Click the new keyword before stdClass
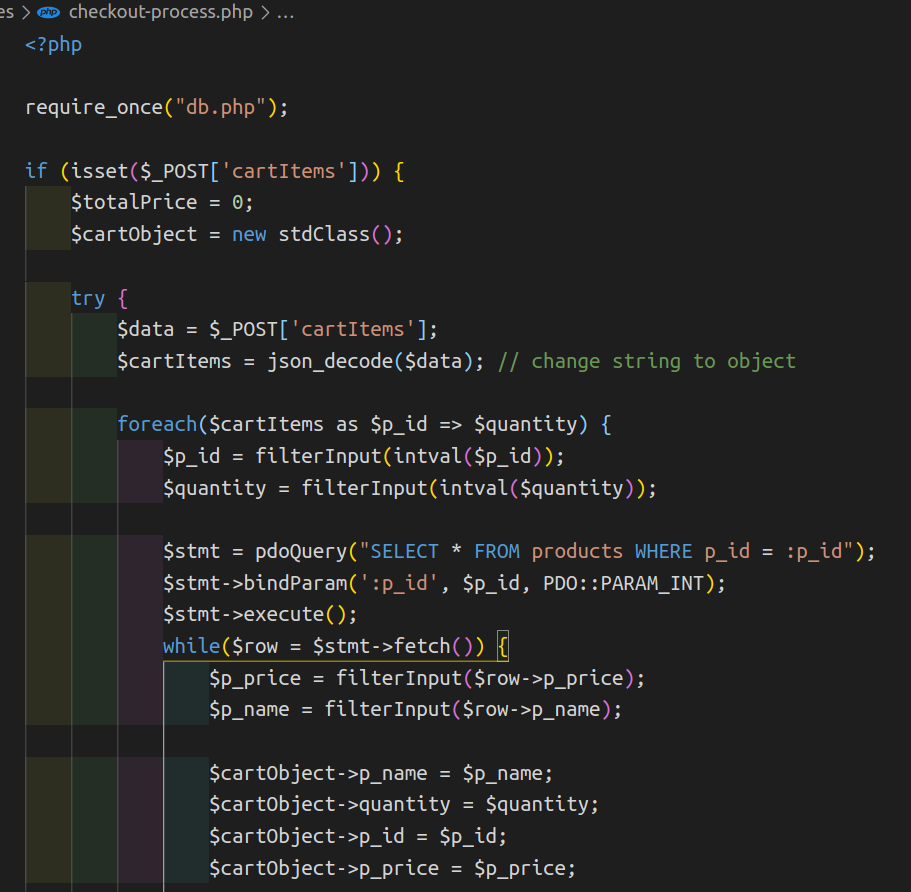 pos(249,235)
